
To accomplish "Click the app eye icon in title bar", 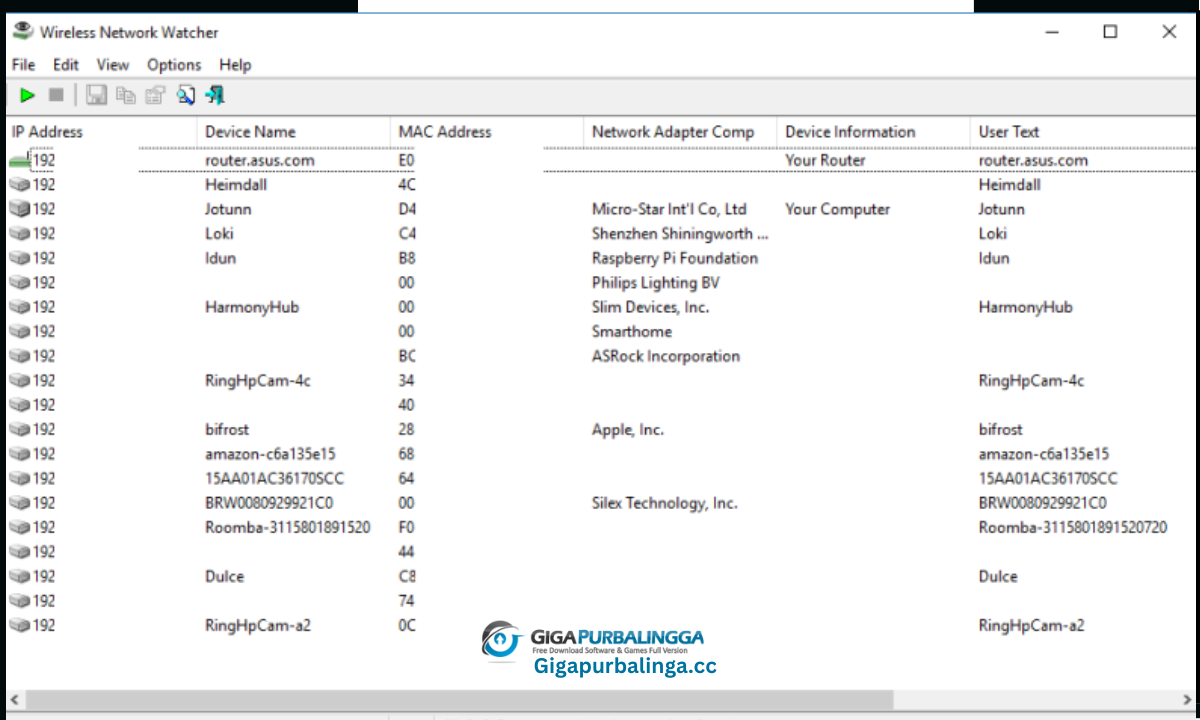I will point(22,31).
